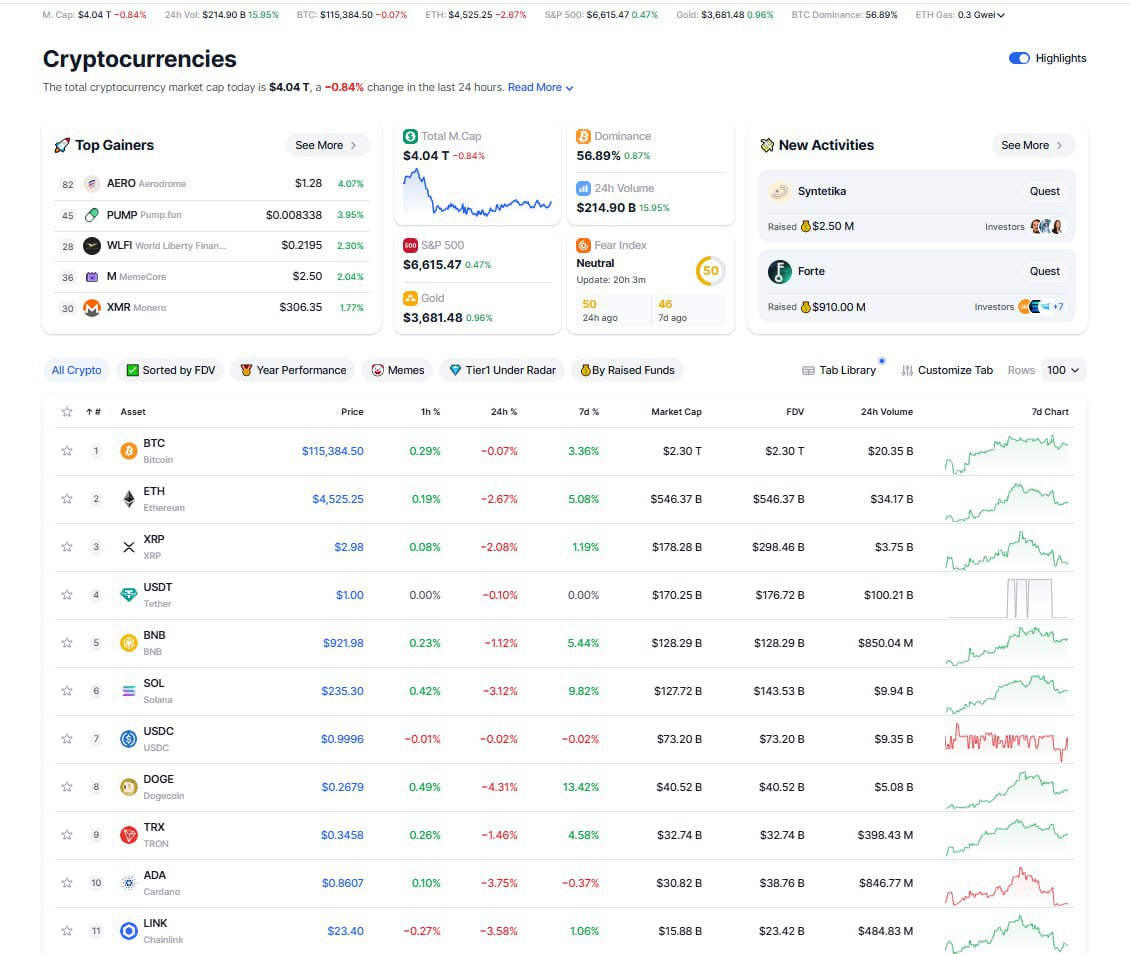This screenshot has width=1130, height=954.
Task: Click the S&P 500 badge icon
Action: [410, 245]
